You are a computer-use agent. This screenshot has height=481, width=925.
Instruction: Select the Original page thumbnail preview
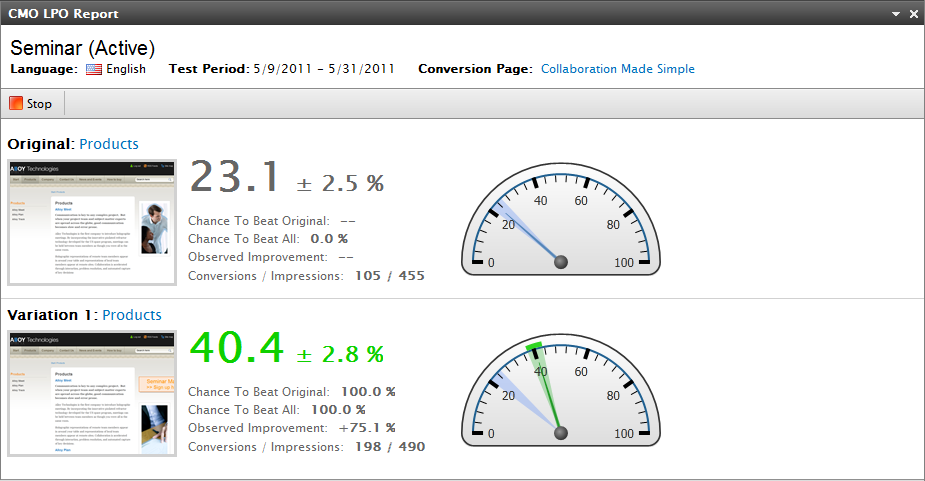tap(92, 222)
